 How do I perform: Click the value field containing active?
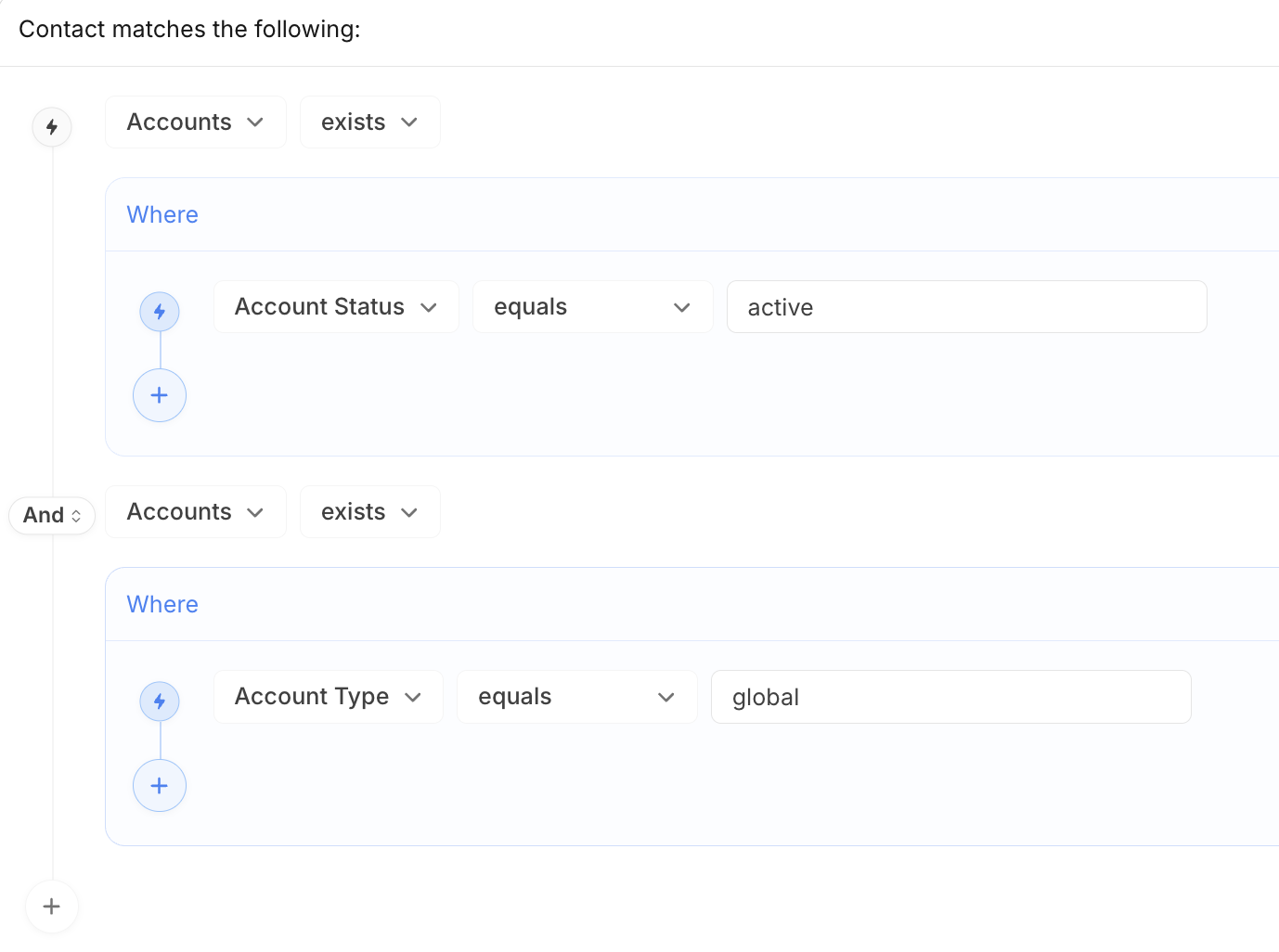pyautogui.click(x=965, y=307)
